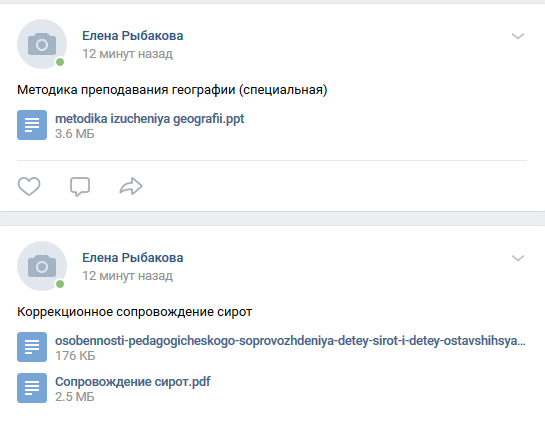The width and height of the screenshot is (545, 421).
Task: Click document icon beside Сопровождение сирот.pdf
Action: coord(32,388)
